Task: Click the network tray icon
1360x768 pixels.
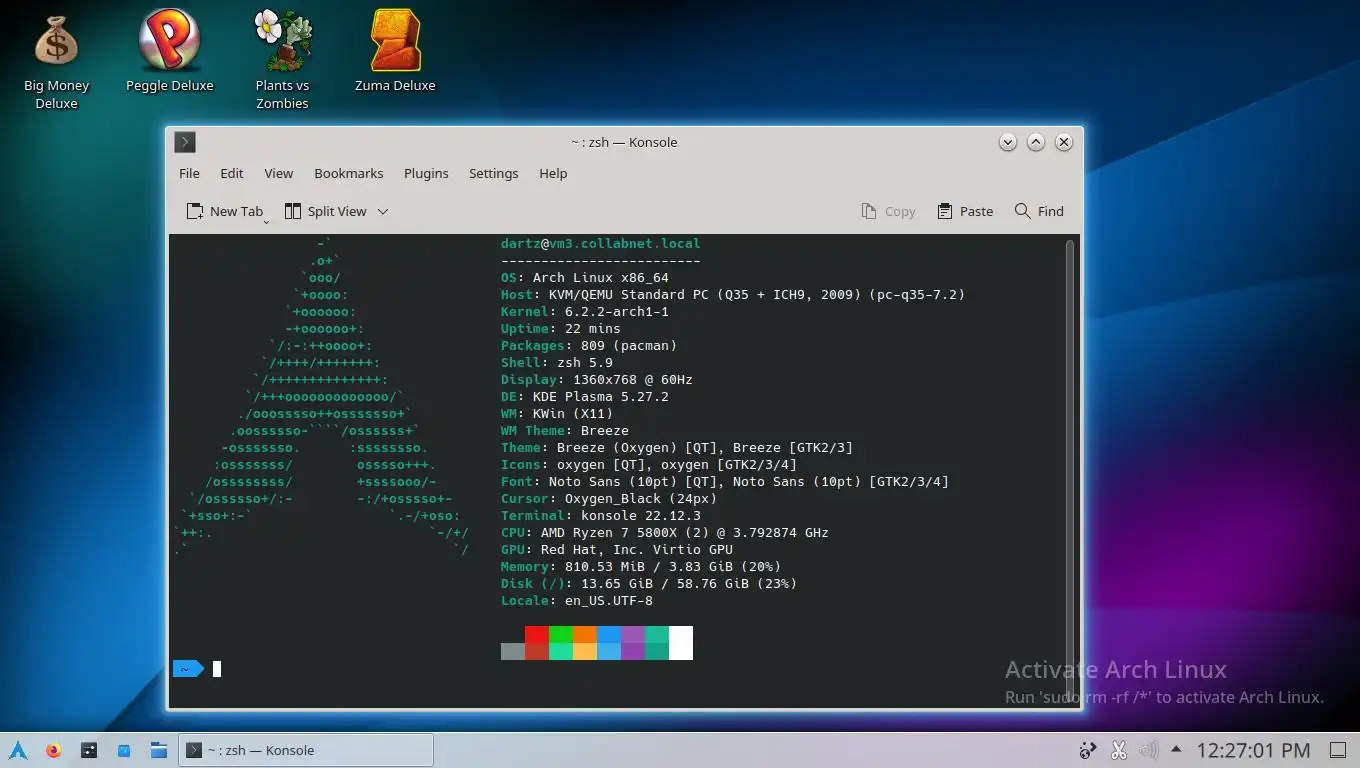Action: pyautogui.click(x=1089, y=750)
